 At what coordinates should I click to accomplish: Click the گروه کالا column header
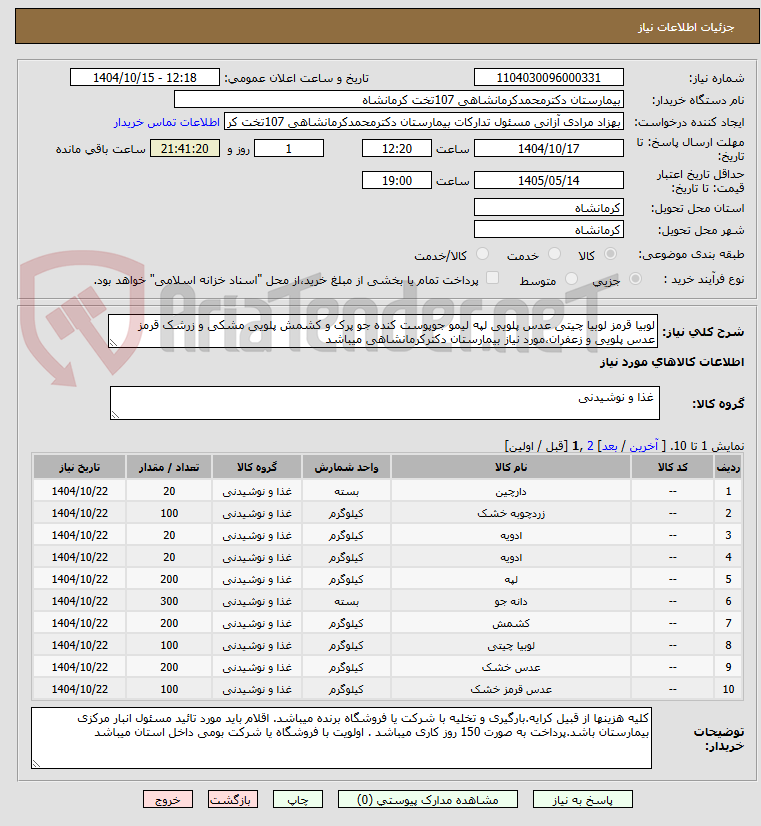coord(257,467)
